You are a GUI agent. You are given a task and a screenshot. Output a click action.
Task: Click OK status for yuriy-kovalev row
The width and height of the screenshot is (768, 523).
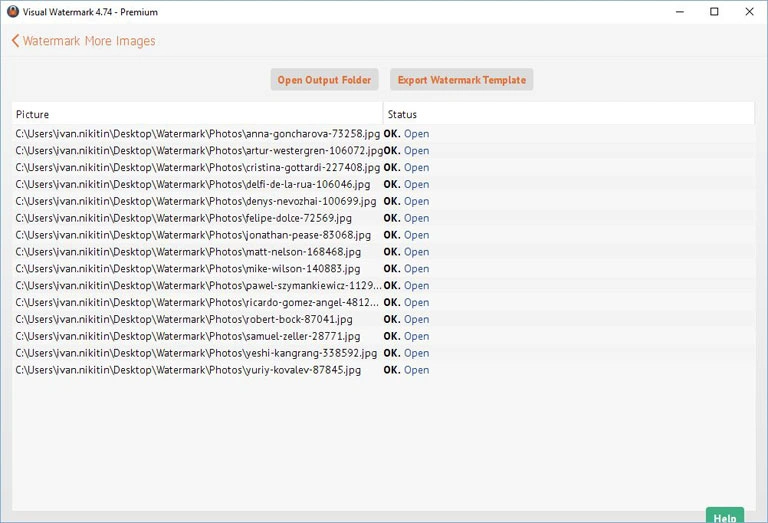392,370
